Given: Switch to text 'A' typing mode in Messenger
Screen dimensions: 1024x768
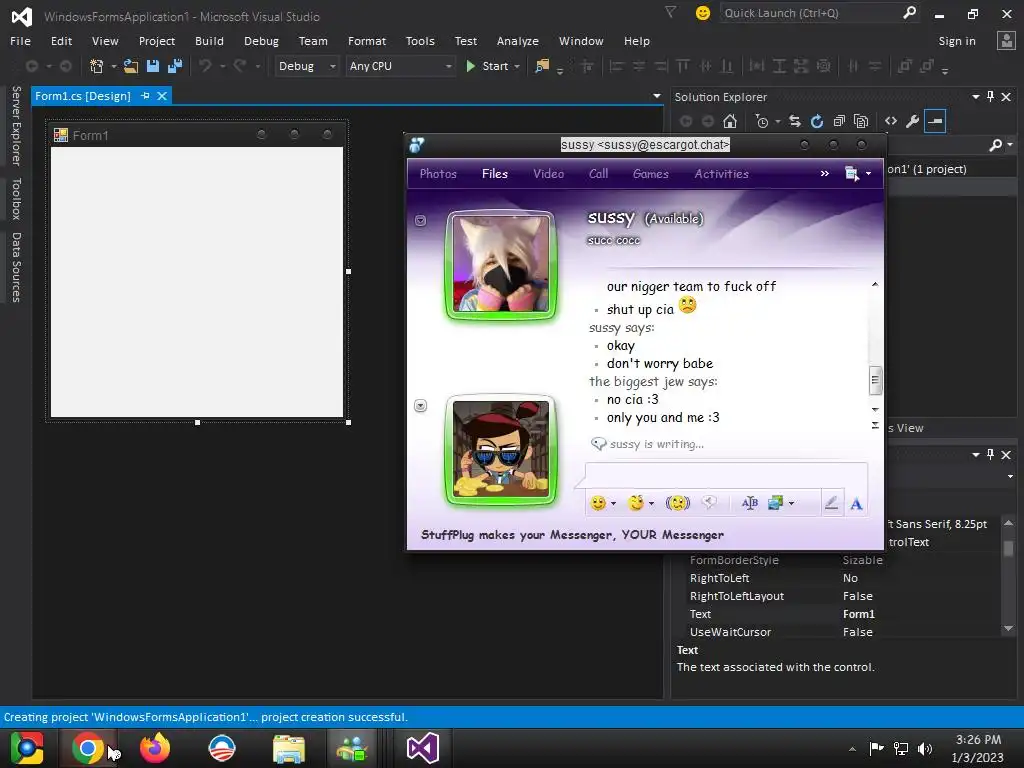Looking at the screenshot, I should click(856, 504).
